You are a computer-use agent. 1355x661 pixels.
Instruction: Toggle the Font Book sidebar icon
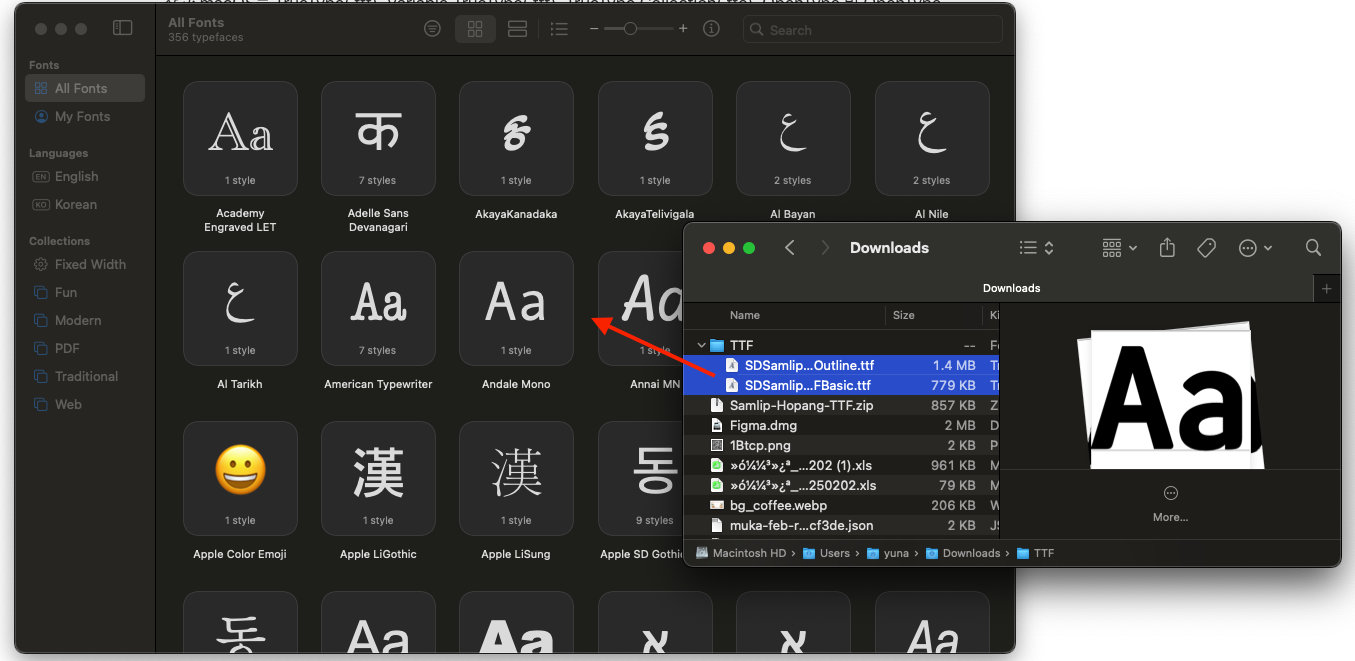click(122, 28)
